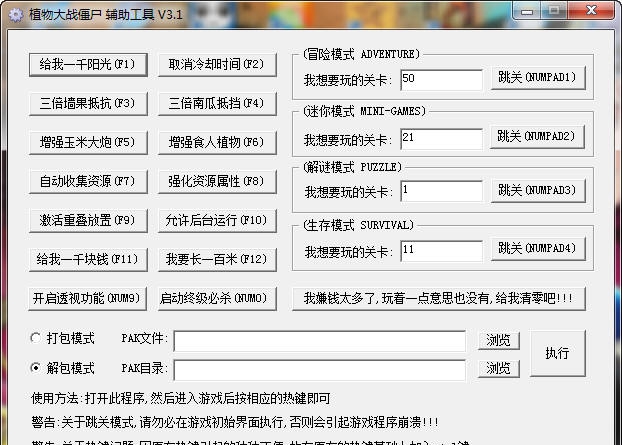Turn on 强化资源属性 (F8)
622x445 pixels.
(x=217, y=181)
